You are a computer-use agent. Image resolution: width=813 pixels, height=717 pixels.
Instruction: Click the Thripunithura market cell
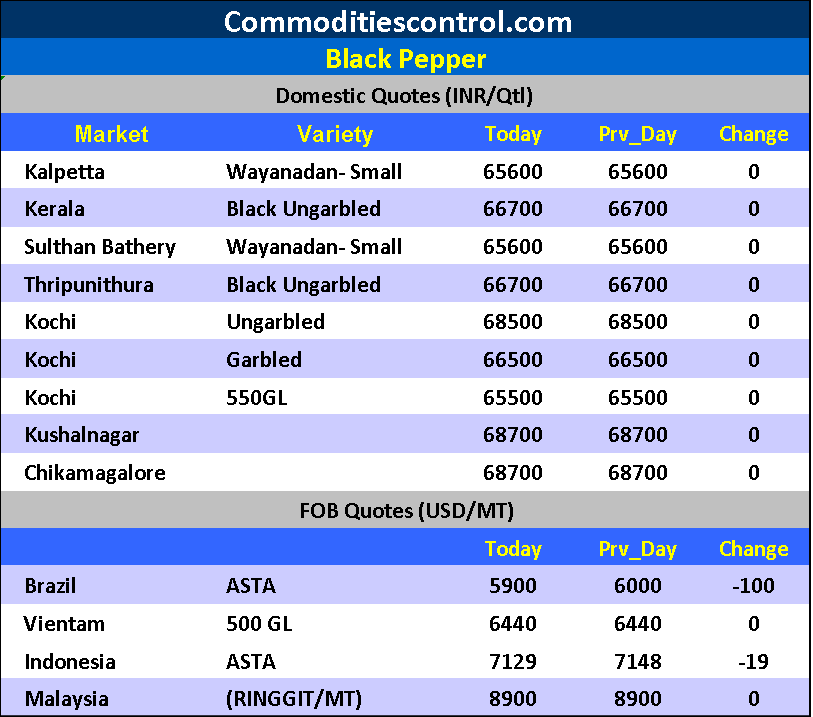[89, 285]
